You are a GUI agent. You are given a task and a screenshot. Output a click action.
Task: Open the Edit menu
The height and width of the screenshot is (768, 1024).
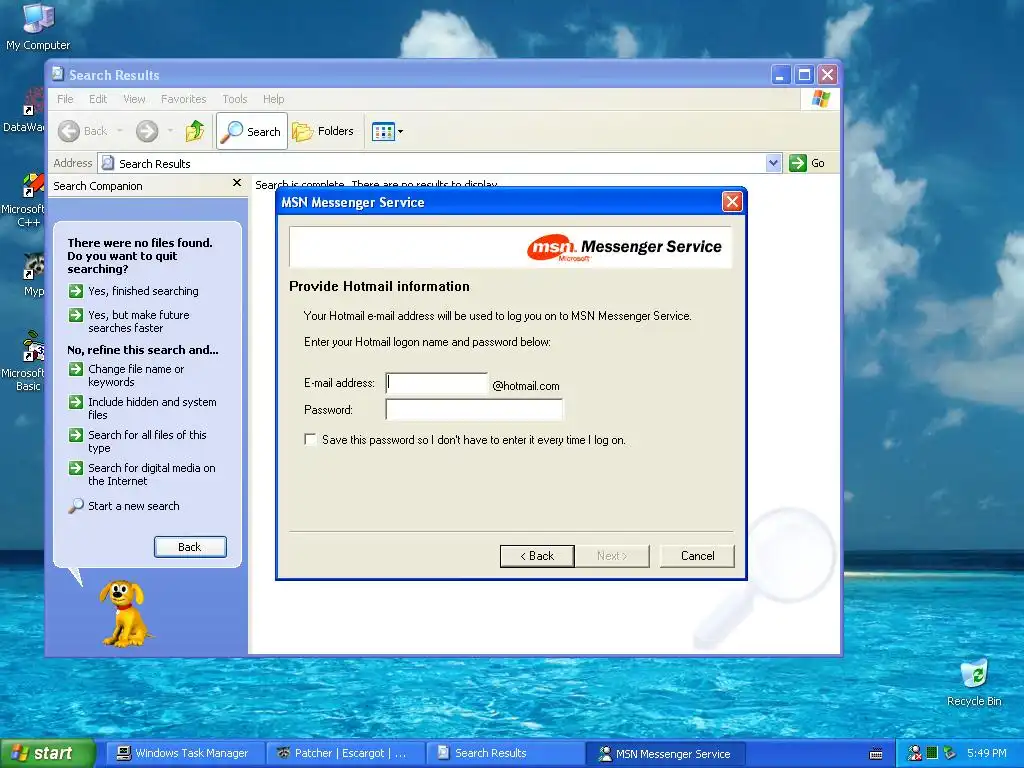(98, 99)
